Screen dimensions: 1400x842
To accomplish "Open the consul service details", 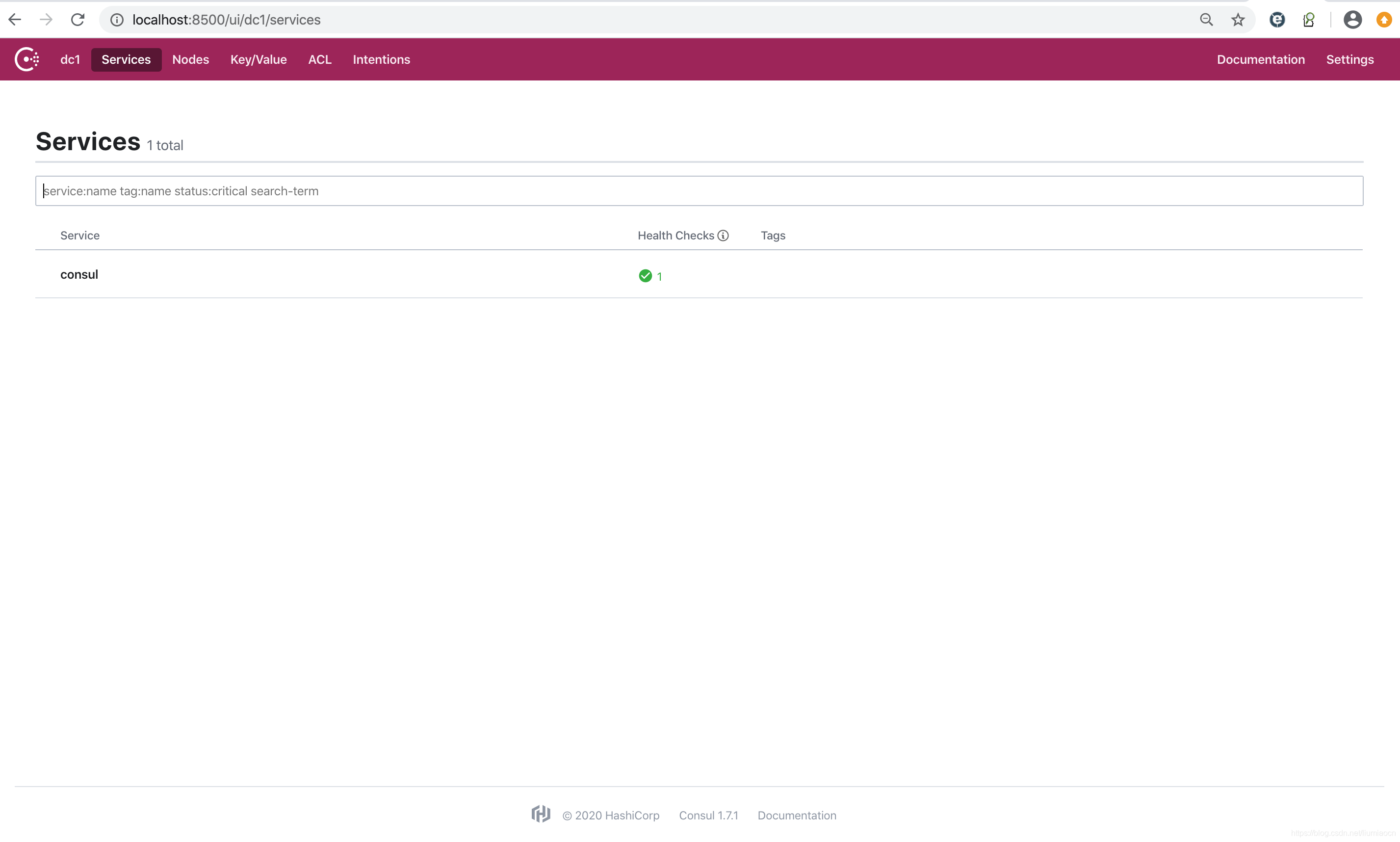I will (x=79, y=274).
